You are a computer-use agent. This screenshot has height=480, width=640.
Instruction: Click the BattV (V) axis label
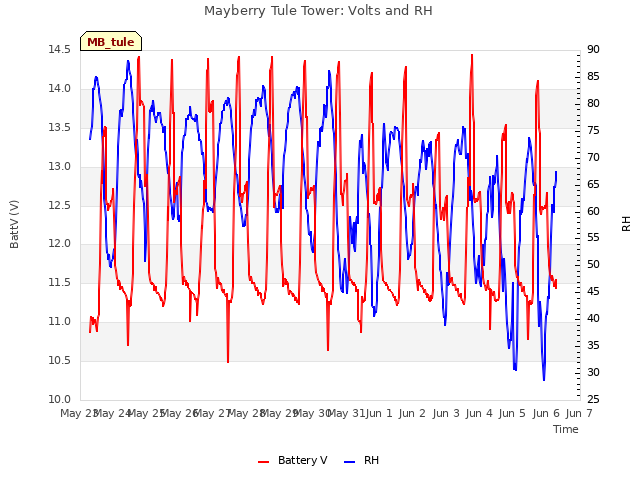[14, 224]
